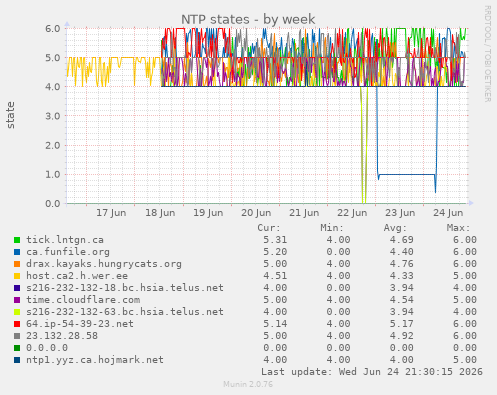The width and height of the screenshot is (497, 395).
Task: Click 64.ip-54-39-23.net average value 5.17
Action: point(401,324)
